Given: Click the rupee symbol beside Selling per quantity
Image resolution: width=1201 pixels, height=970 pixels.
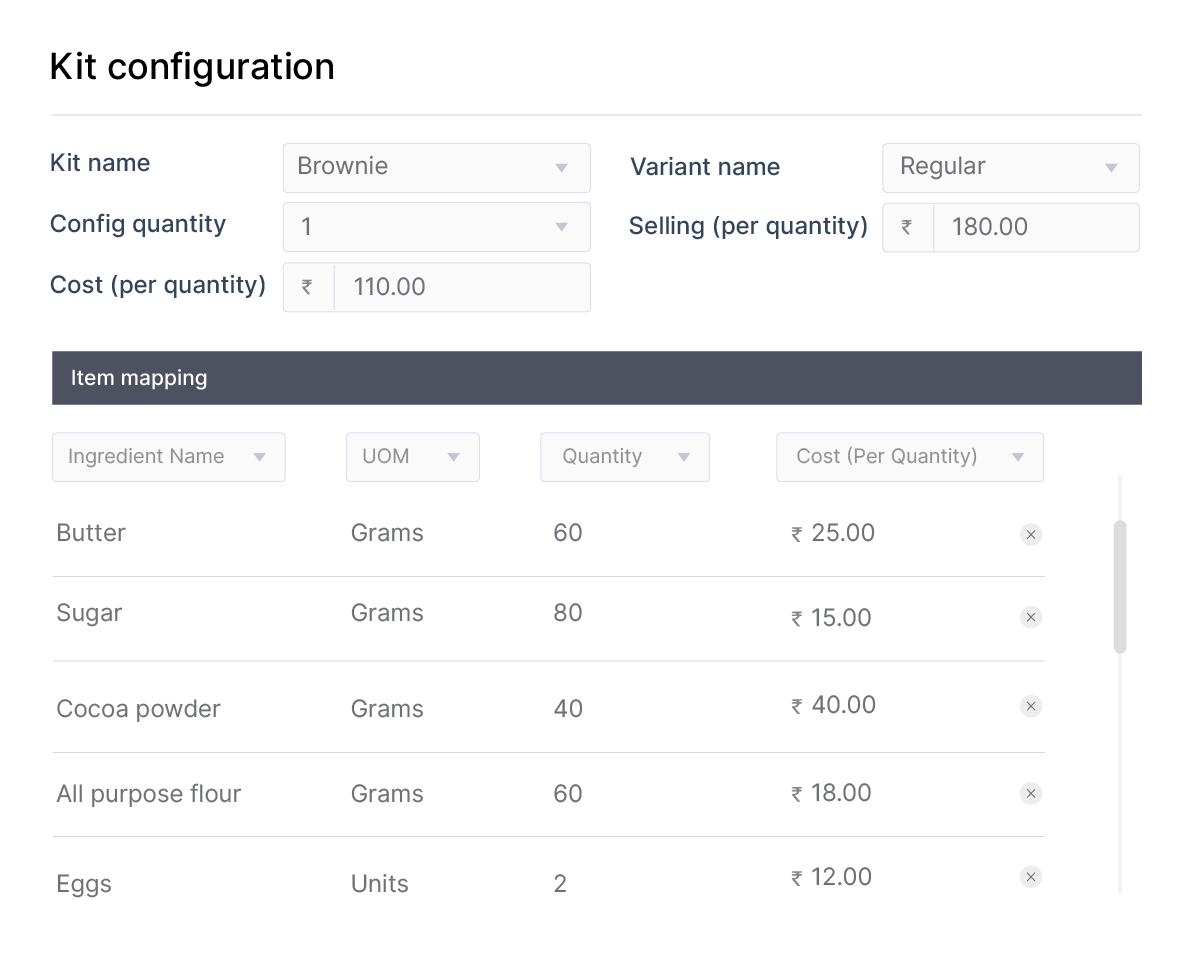Looking at the screenshot, I should point(907,227).
